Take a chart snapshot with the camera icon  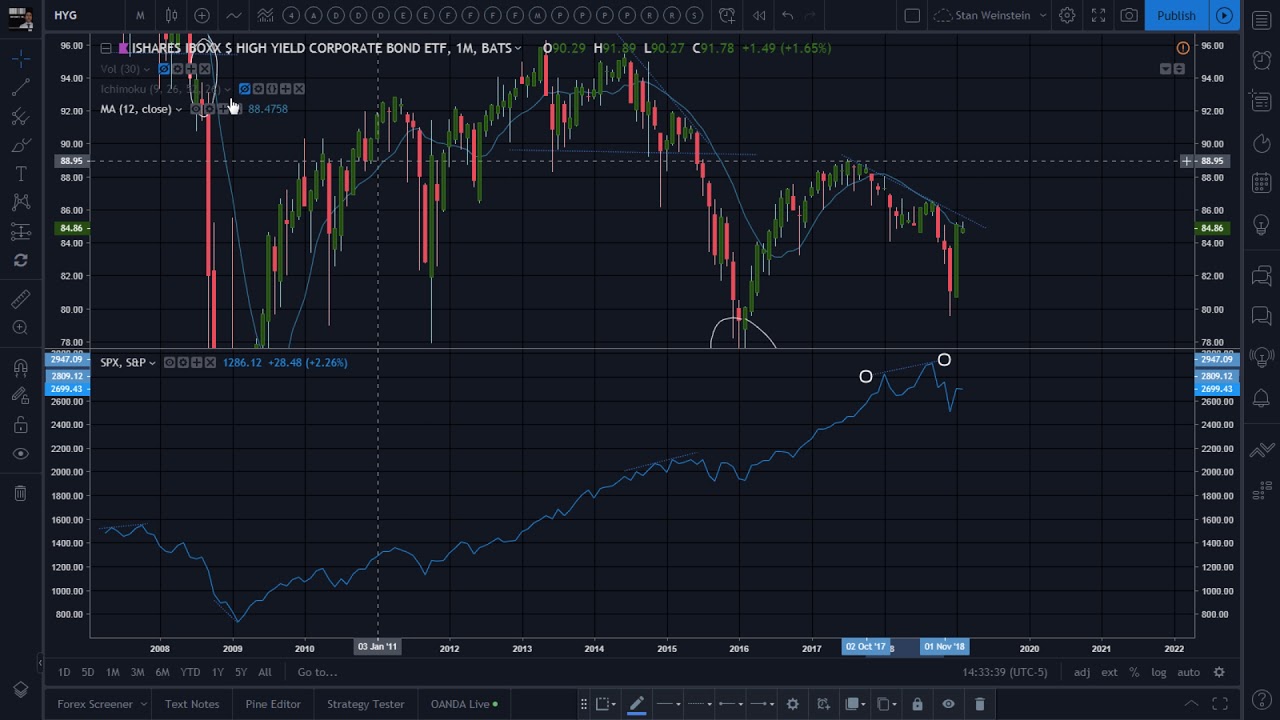1129,15
